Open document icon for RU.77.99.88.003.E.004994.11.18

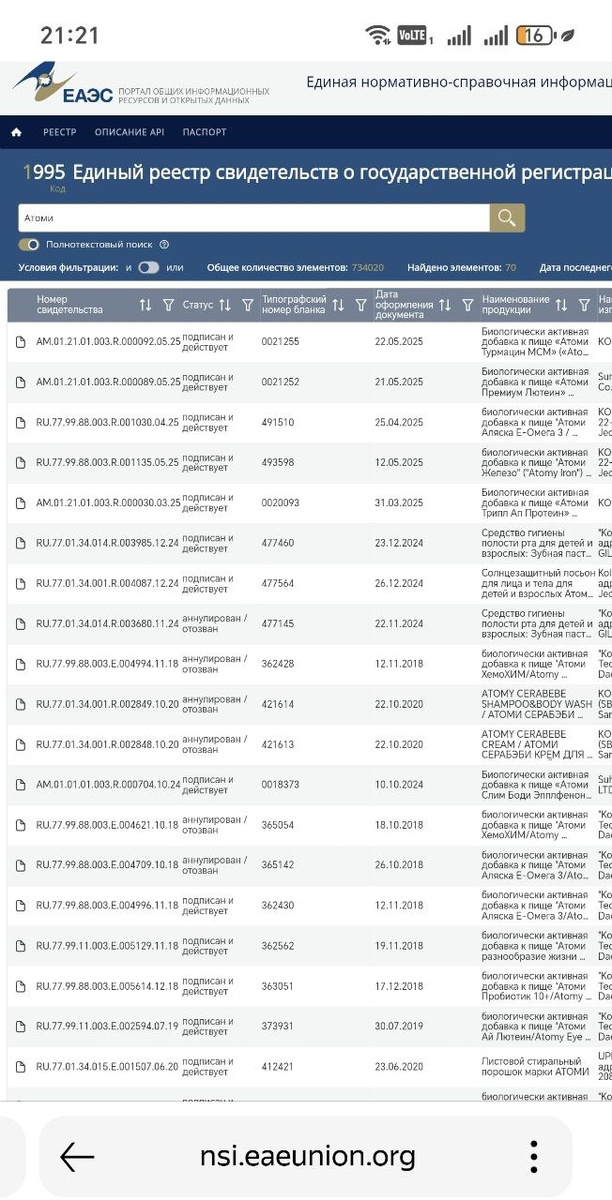point(20,664)
